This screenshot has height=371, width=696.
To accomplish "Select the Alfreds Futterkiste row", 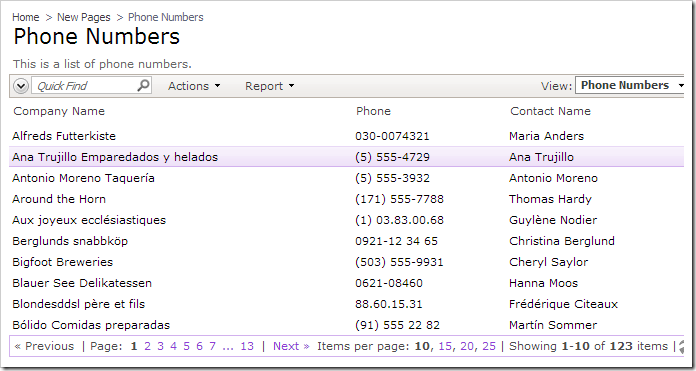I will tap(346, 136).
